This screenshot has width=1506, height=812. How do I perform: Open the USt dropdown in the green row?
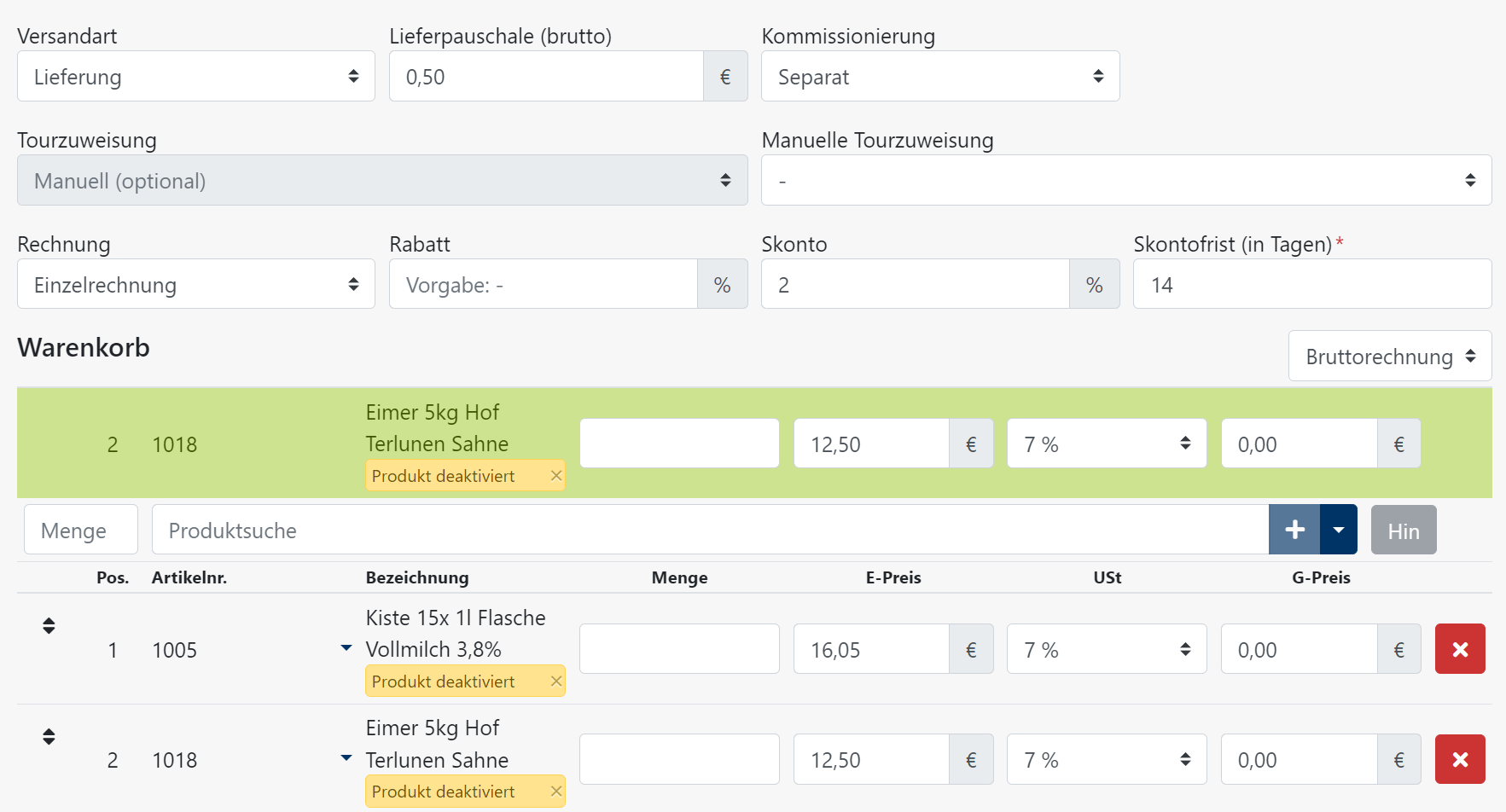tap(1107, 444)
